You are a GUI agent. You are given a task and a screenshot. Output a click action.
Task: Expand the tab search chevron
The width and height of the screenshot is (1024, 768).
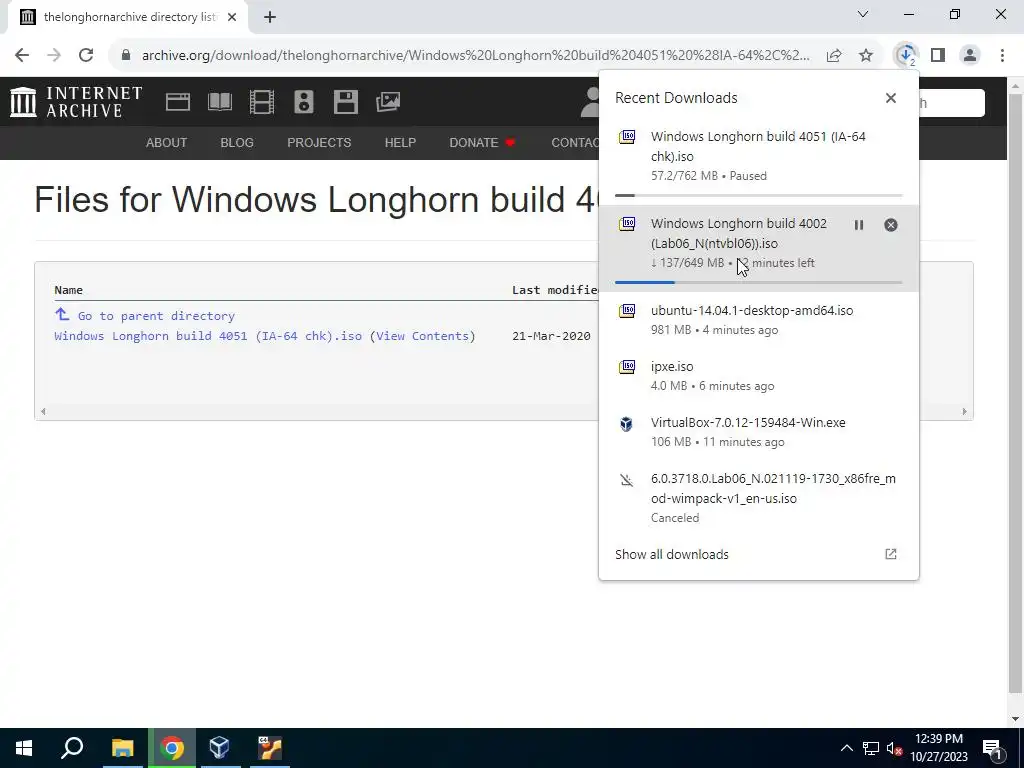[863, 14]
